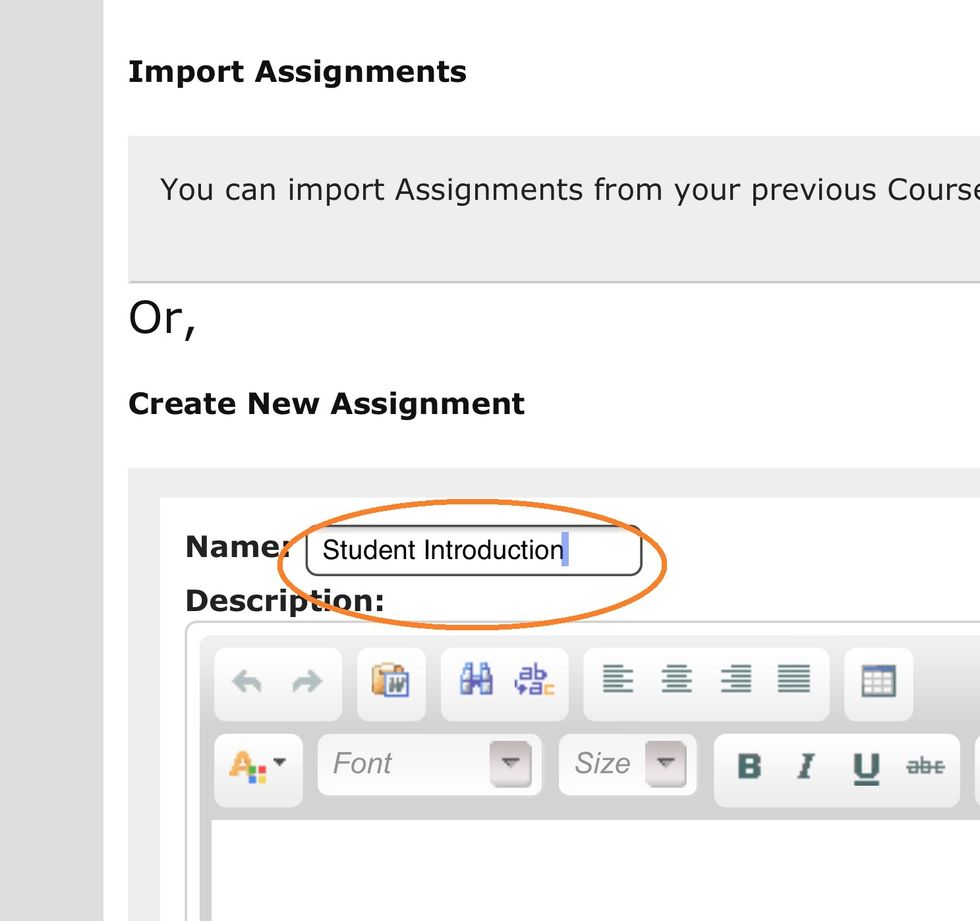Click the Create New Assignment heading

(326, 404)
